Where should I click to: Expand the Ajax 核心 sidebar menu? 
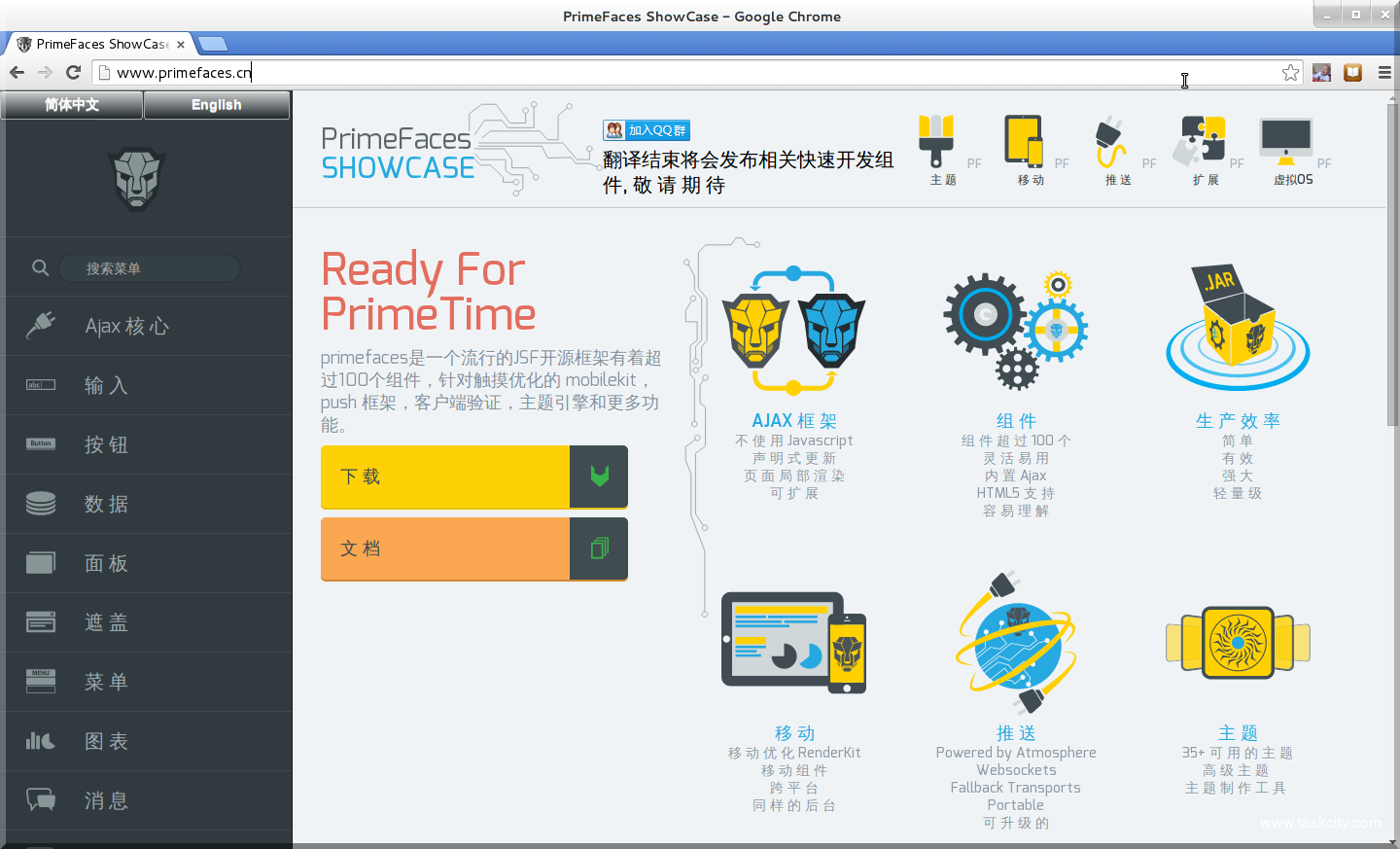click(x=126, y=326)
